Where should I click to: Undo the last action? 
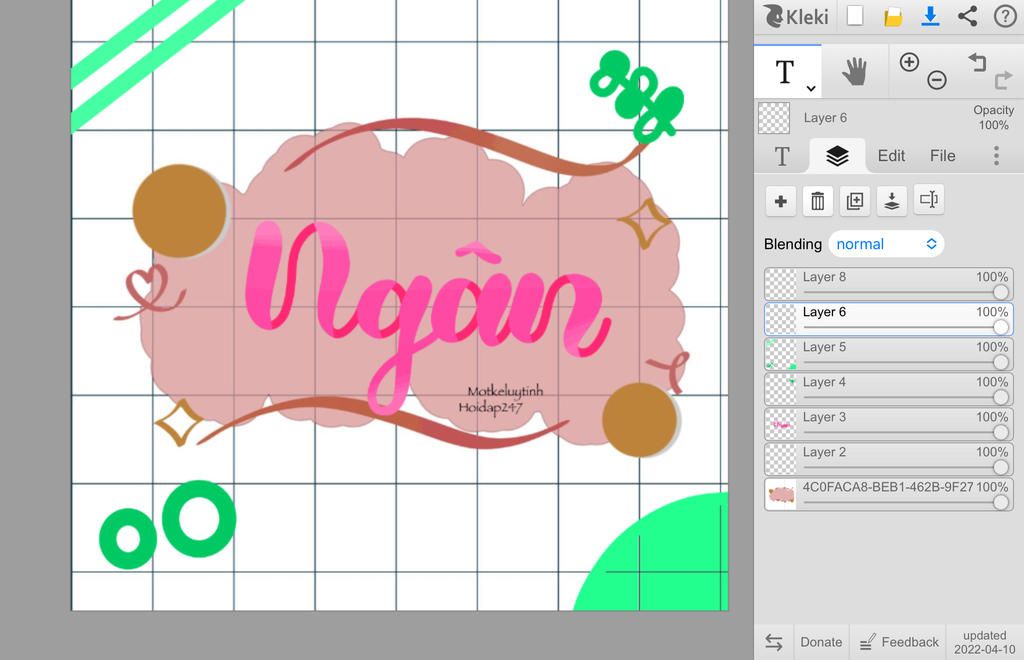click(x=976, y=63)
